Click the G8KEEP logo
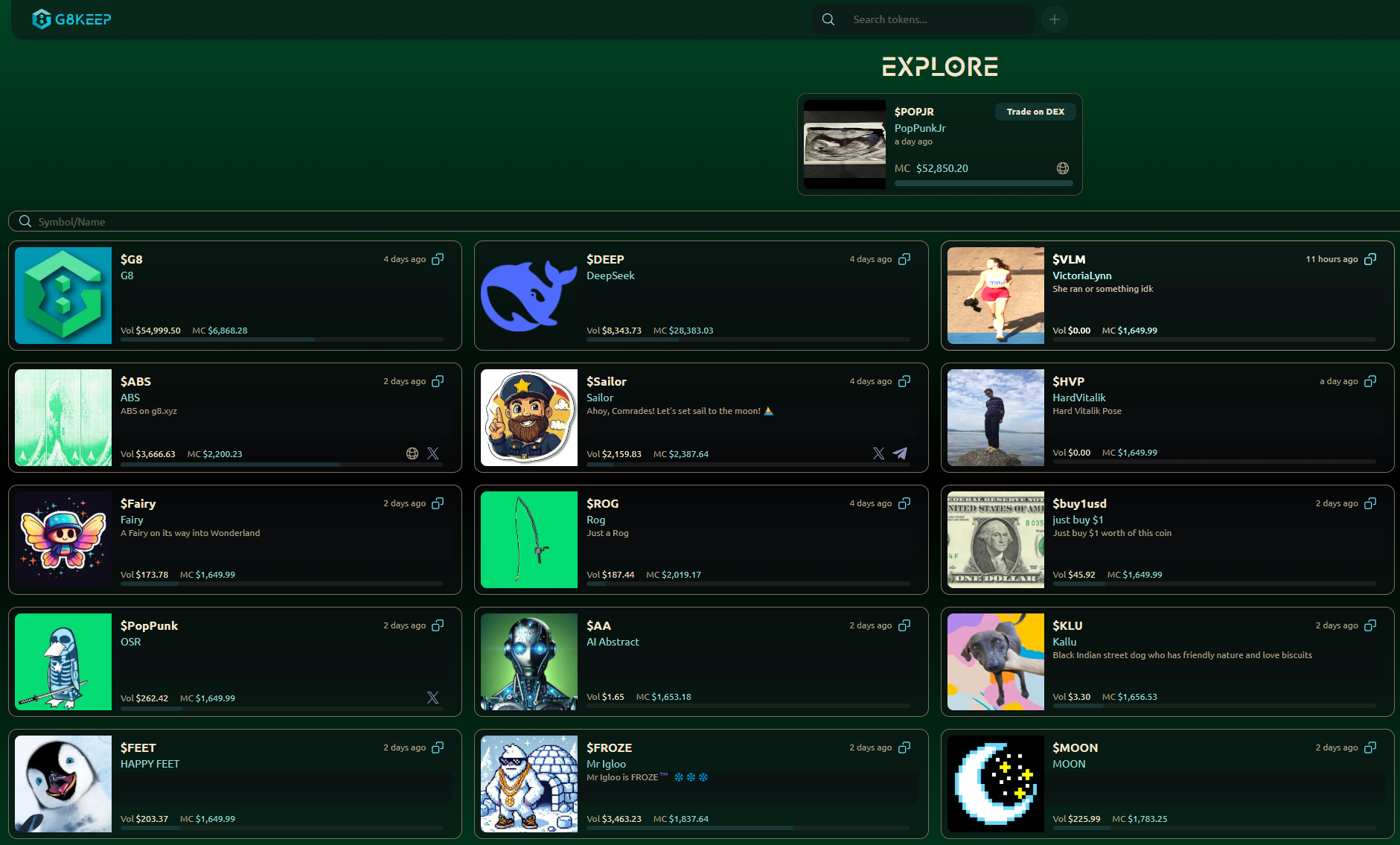This screenshot has width=1400, height=845. click(x=72, y=19)
